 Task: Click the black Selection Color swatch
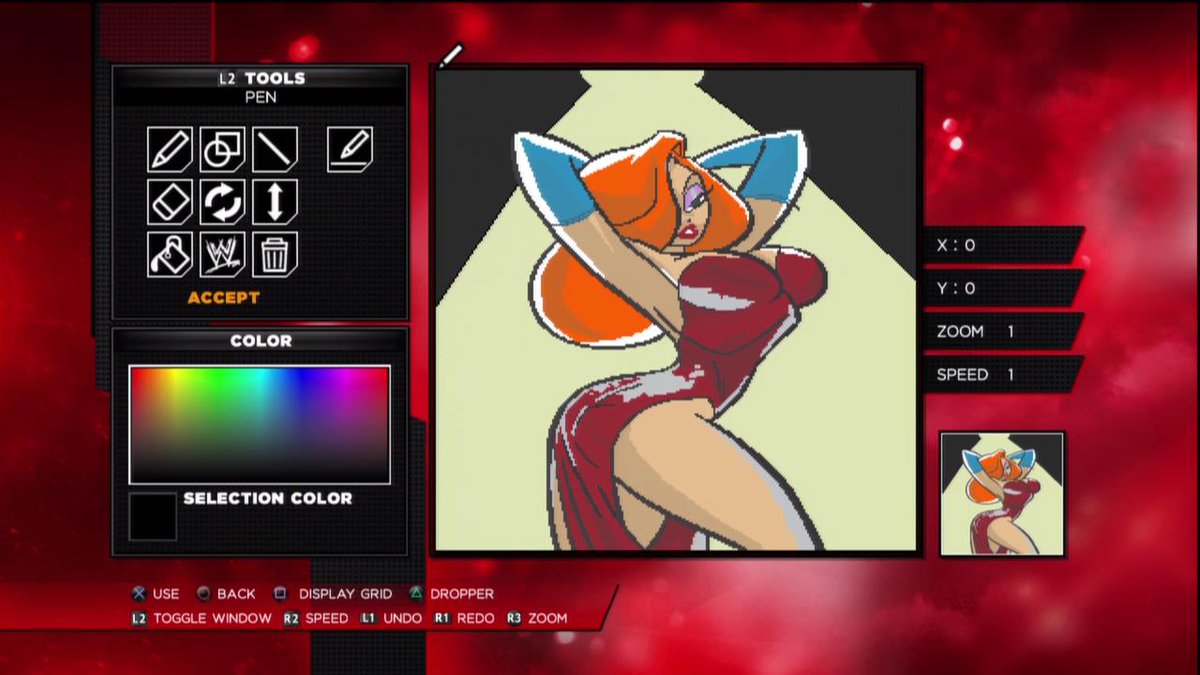153,517
